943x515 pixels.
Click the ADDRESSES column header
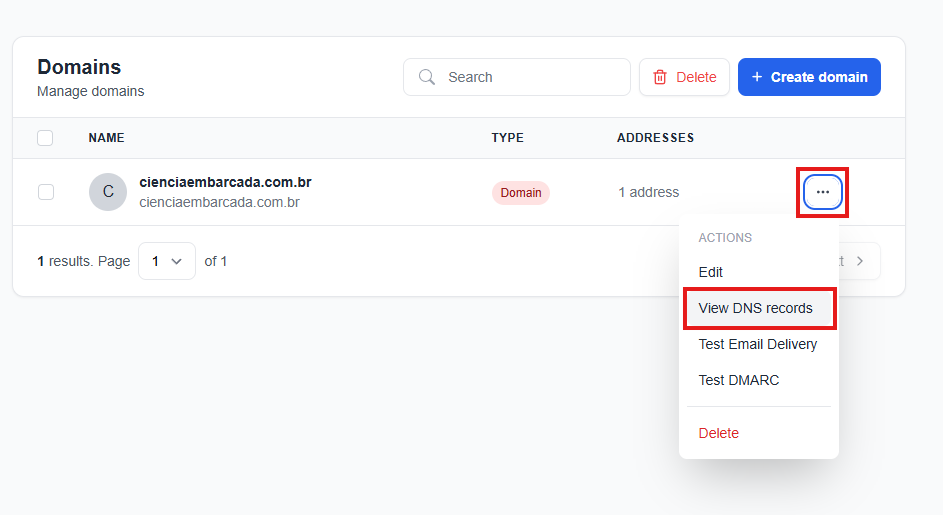[655, 138]
